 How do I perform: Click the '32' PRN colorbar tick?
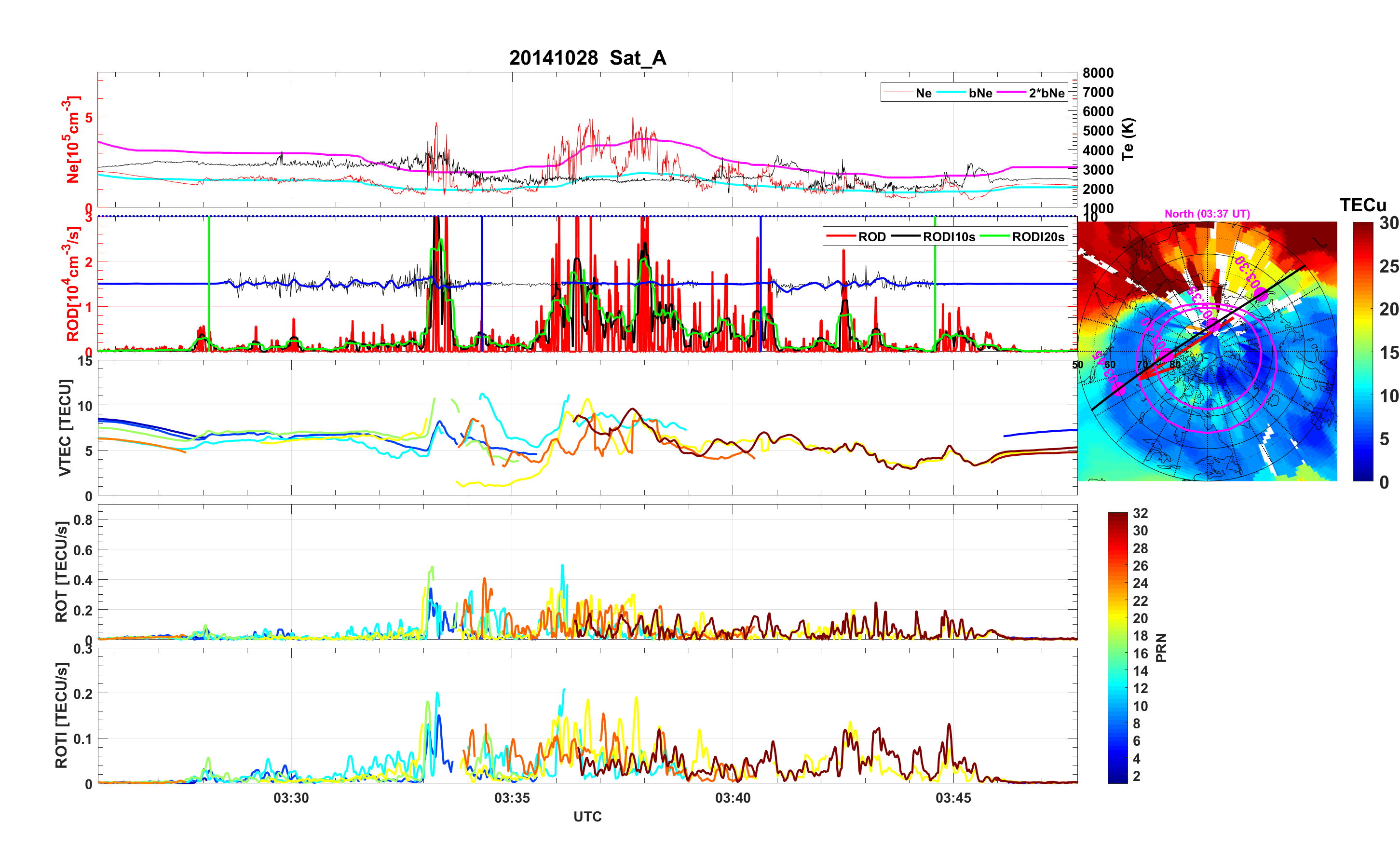[x=1141, y=513]
